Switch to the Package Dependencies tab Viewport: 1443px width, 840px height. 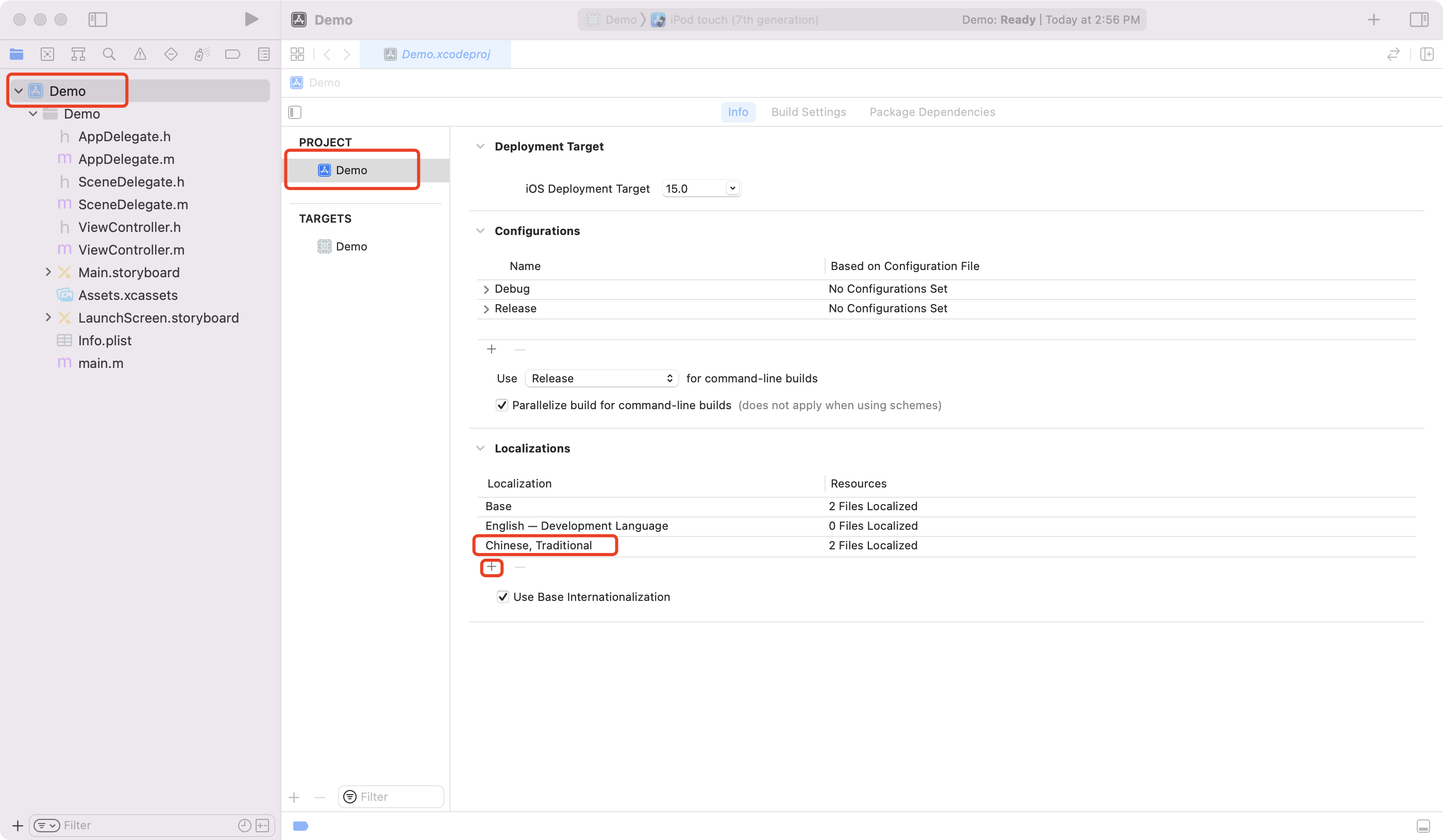click(932, 112)
